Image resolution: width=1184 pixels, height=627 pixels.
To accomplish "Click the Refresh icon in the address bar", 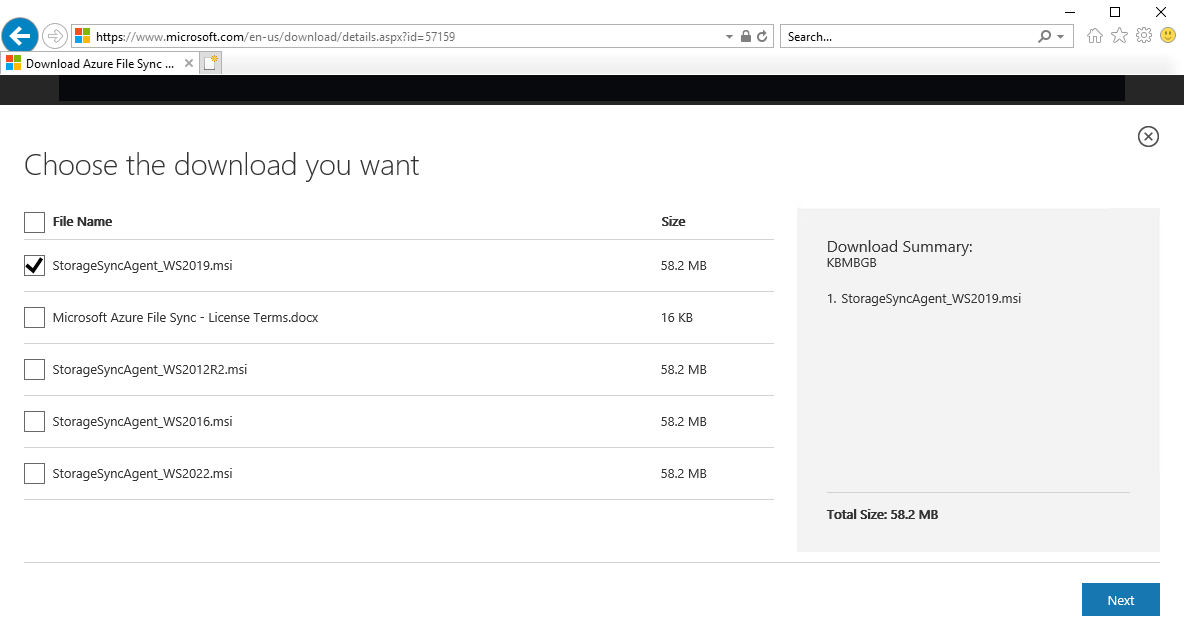I will coord(760,35).
